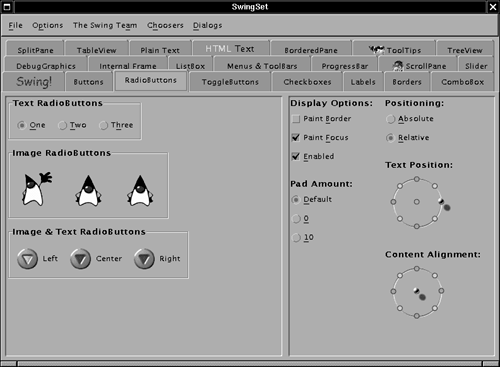Set text position to top of circle
This screenshot has width=500, height=367.
[x=417, y=179]
